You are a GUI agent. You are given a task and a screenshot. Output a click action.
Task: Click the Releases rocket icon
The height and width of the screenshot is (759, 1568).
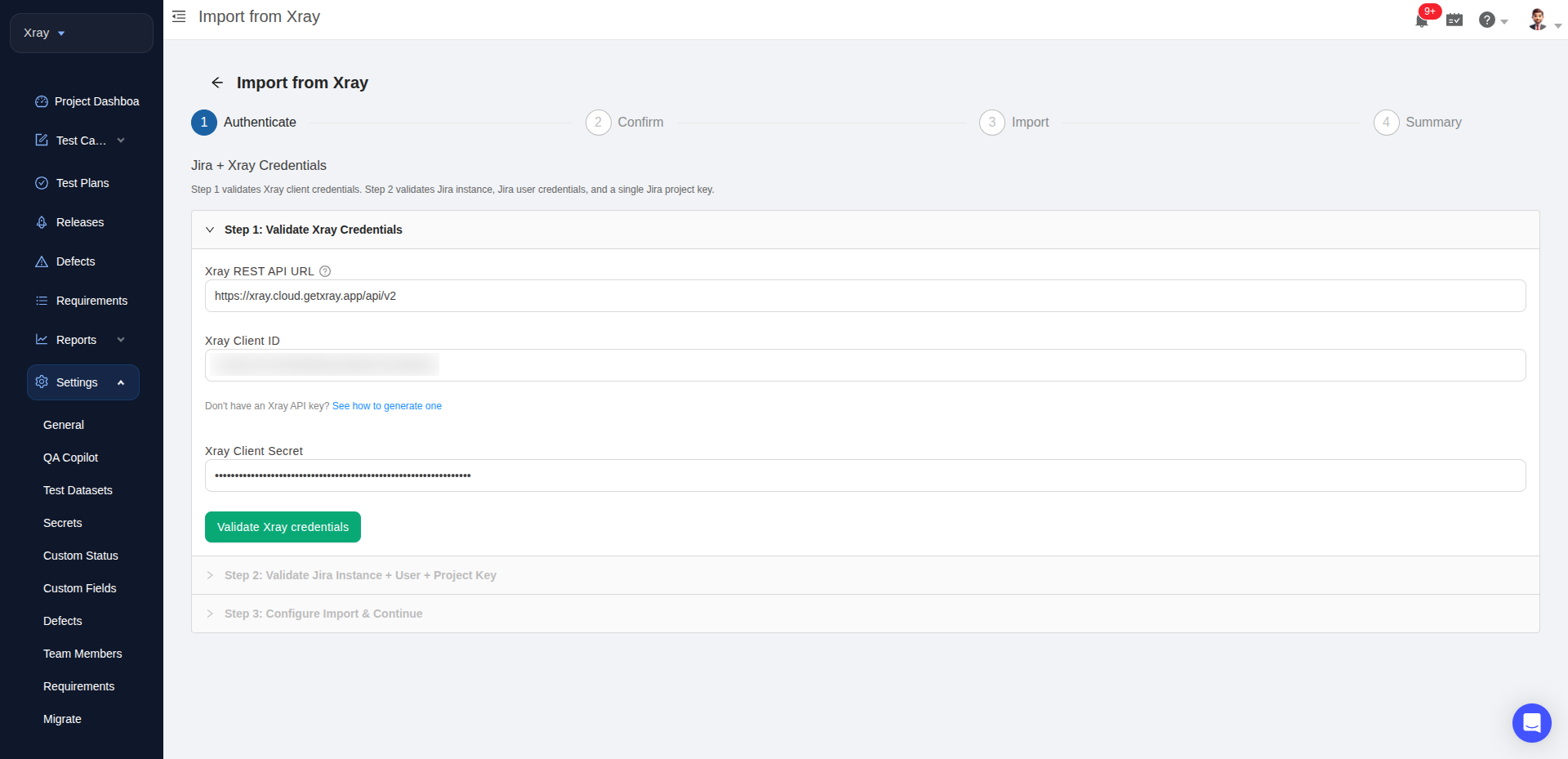(42, 222)
